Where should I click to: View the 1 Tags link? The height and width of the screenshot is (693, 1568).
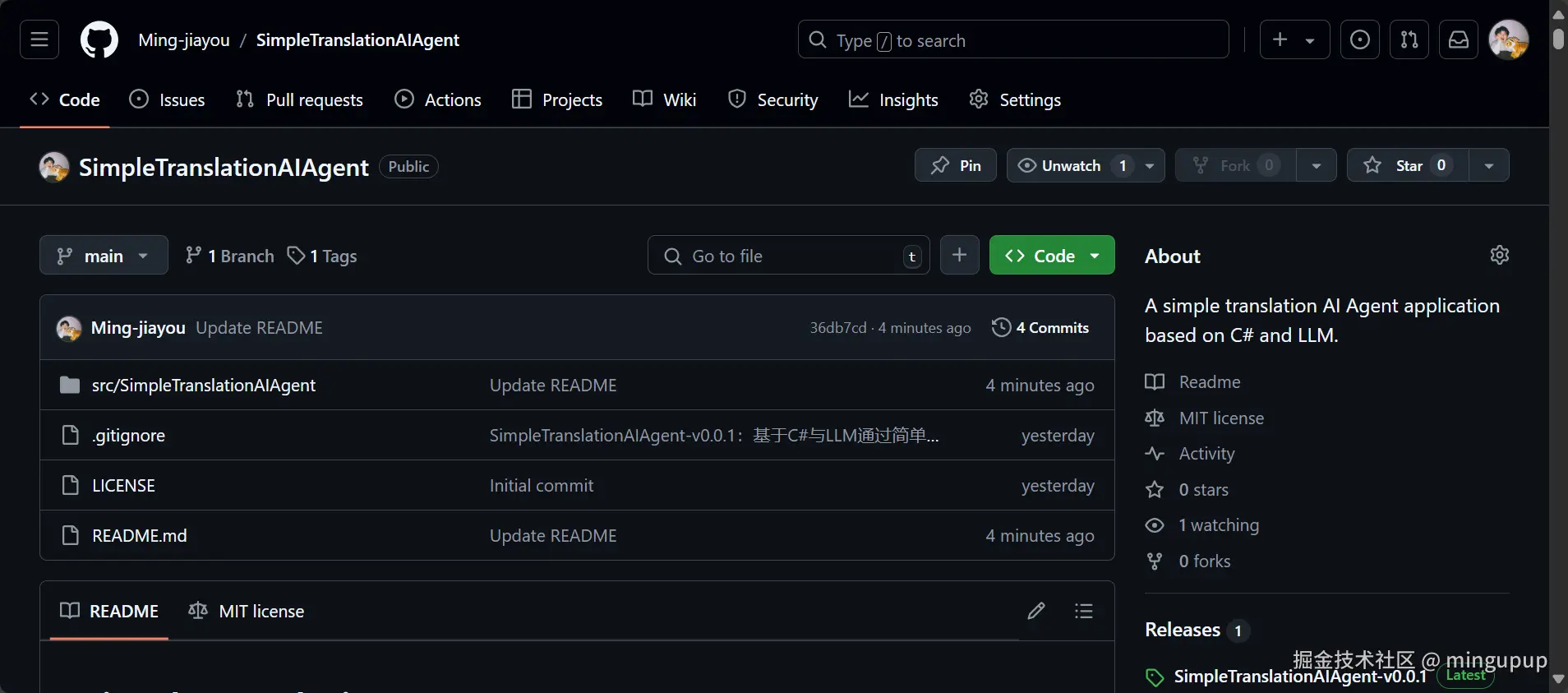pos(321,256)
